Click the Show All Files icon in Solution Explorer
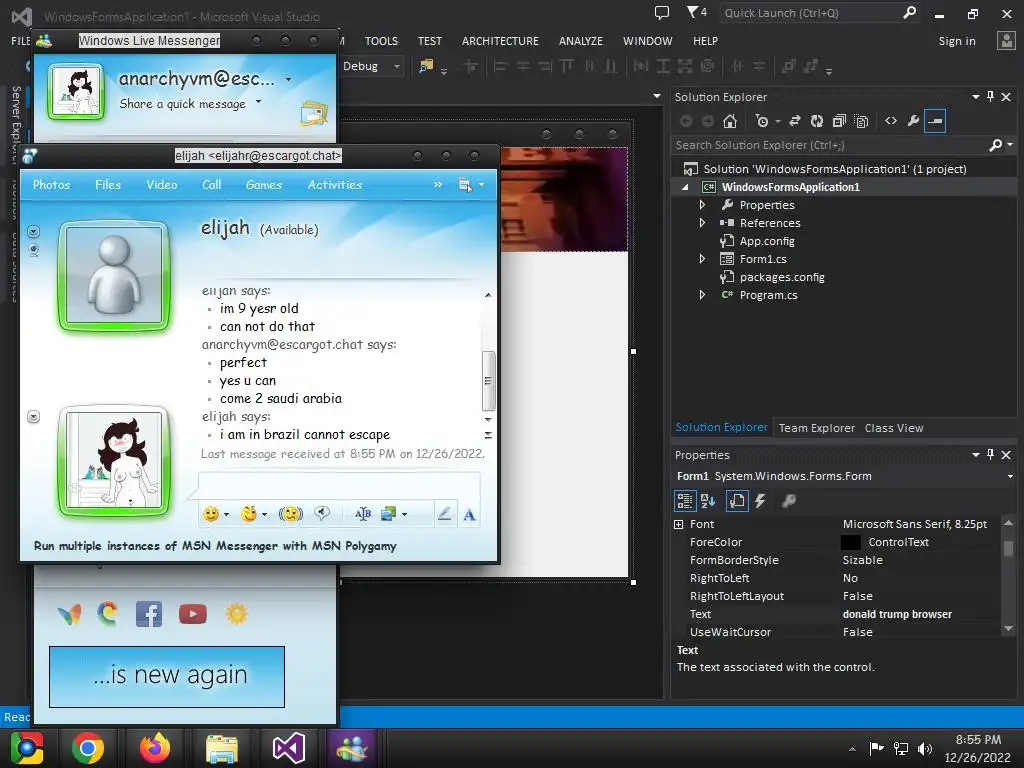This screenshot has width=1024, height=768. pos(861,121)
